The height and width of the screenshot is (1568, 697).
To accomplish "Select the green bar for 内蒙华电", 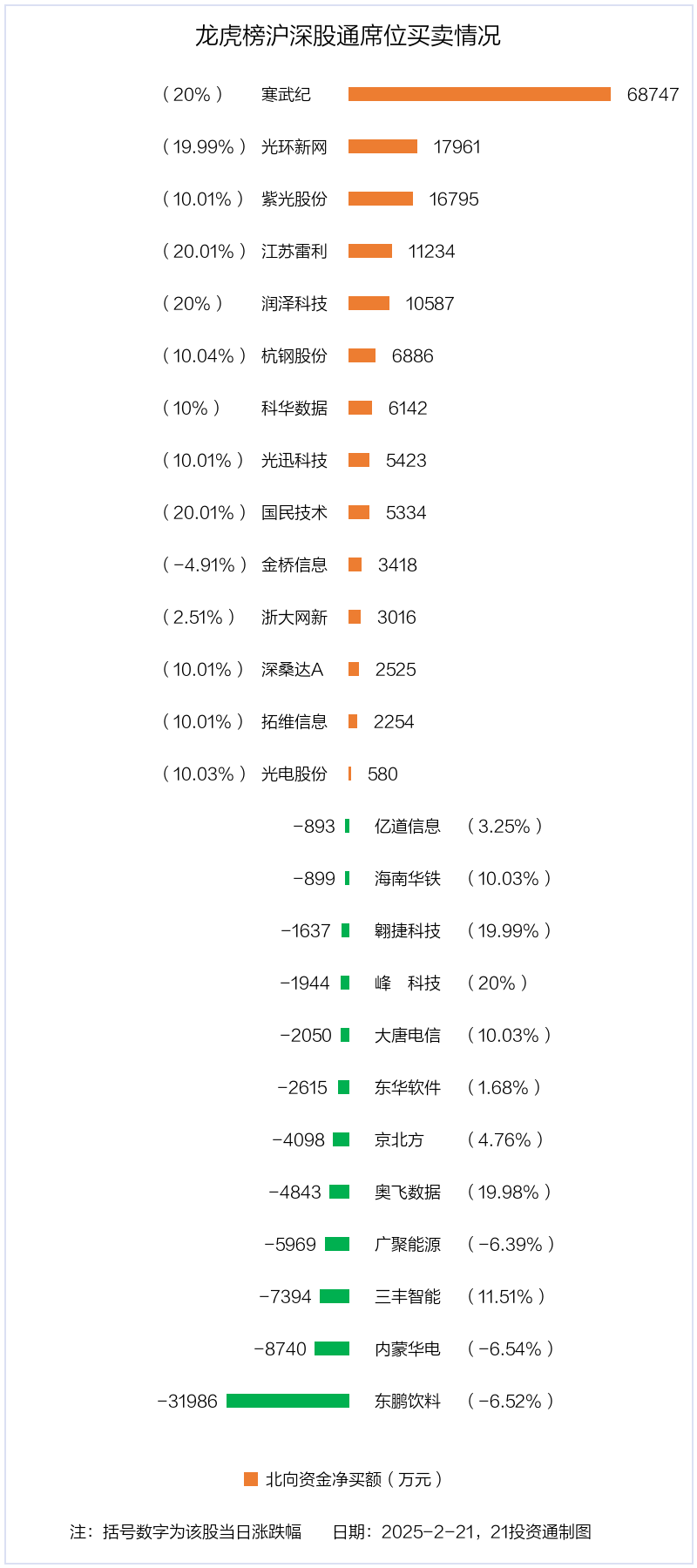I will tap(332, 1348).
